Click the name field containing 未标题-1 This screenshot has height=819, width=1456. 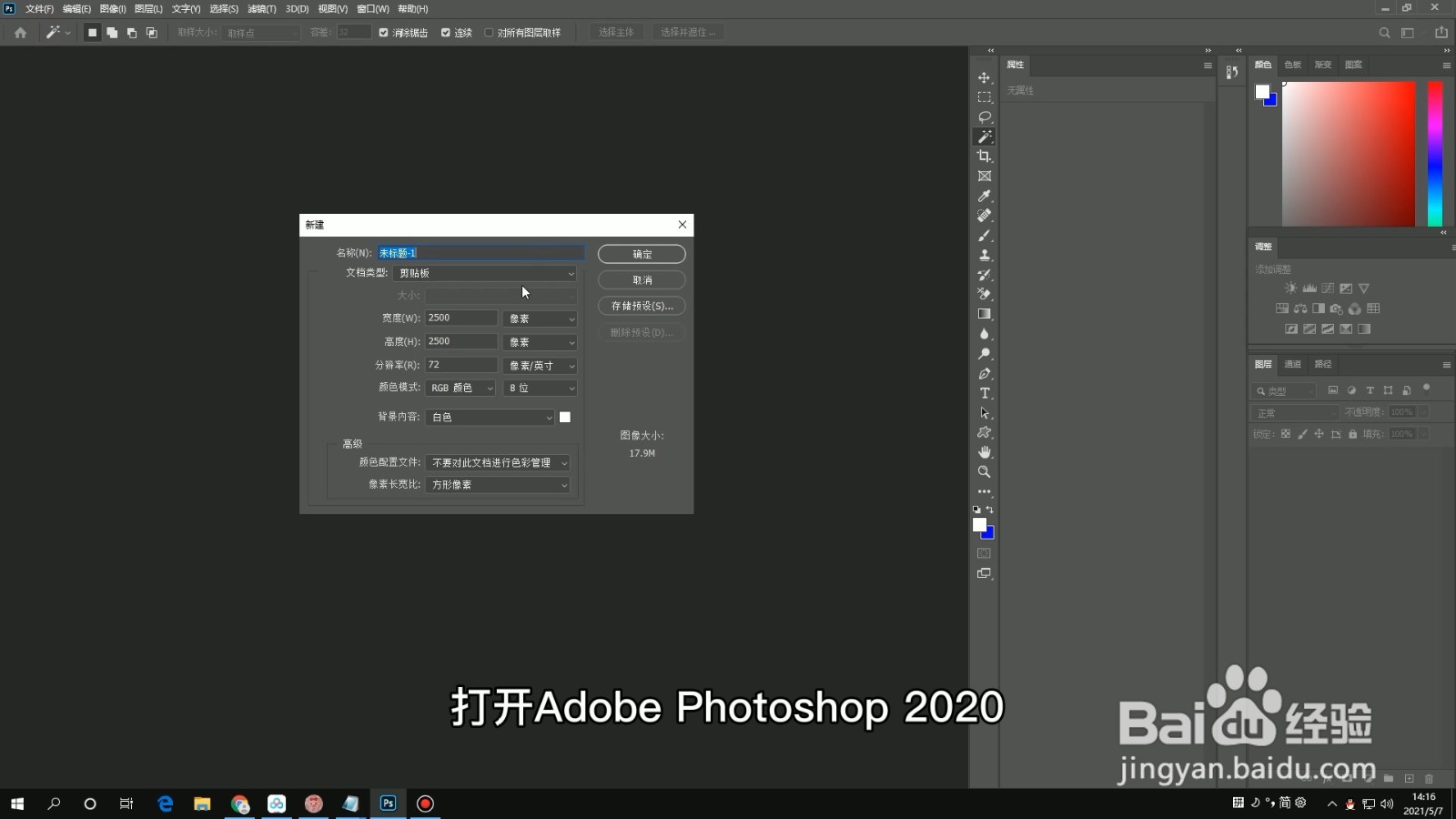[480, 253]
